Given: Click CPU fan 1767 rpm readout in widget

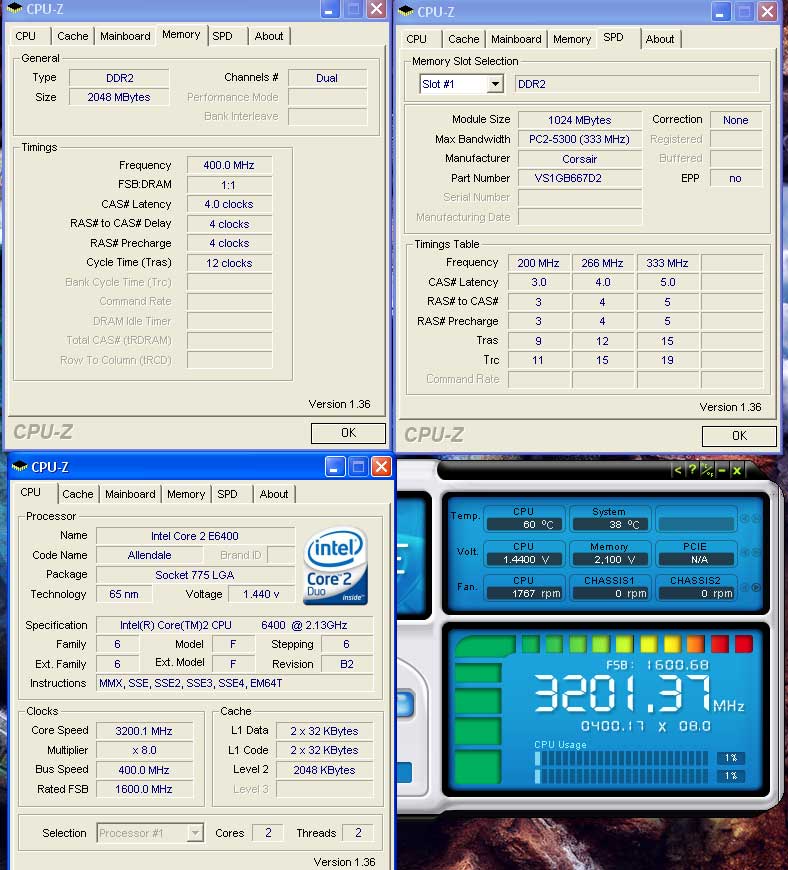Looking at the screenshot, I should 524,594.
